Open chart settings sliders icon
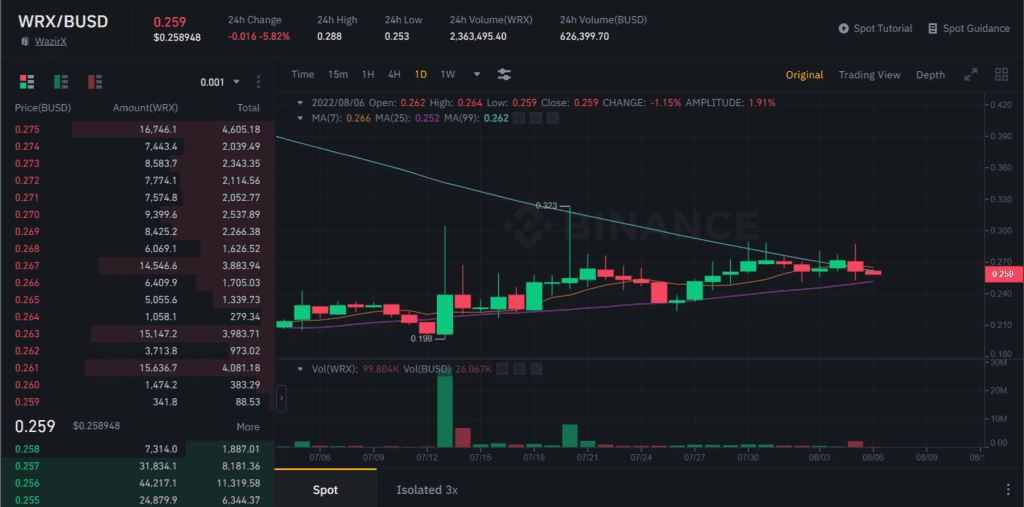This screenshot has height=507, width=1024. click(x=504, y=74)
